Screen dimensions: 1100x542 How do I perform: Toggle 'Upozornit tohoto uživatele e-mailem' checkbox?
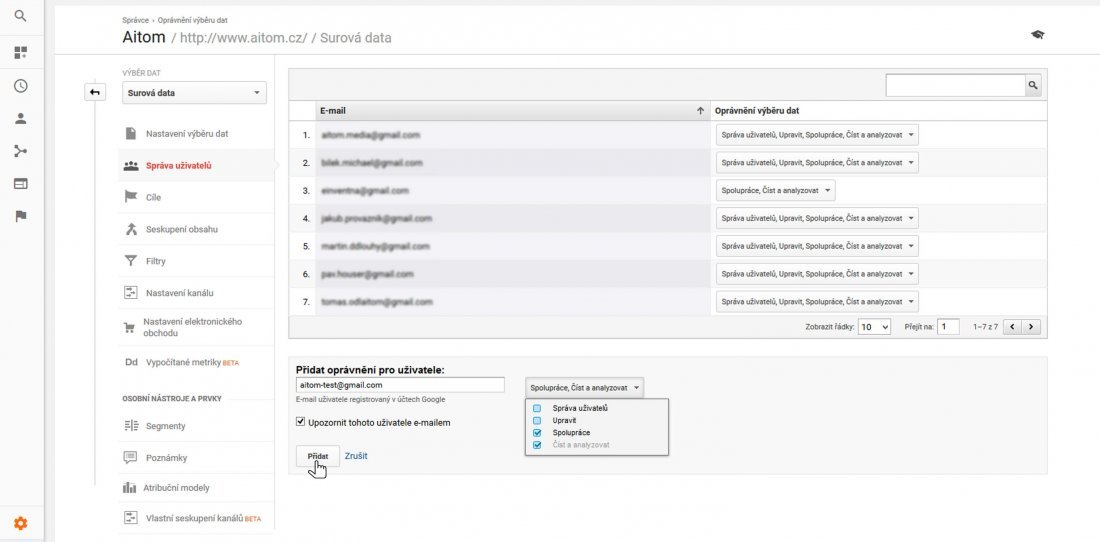click(x=301, y=422)
